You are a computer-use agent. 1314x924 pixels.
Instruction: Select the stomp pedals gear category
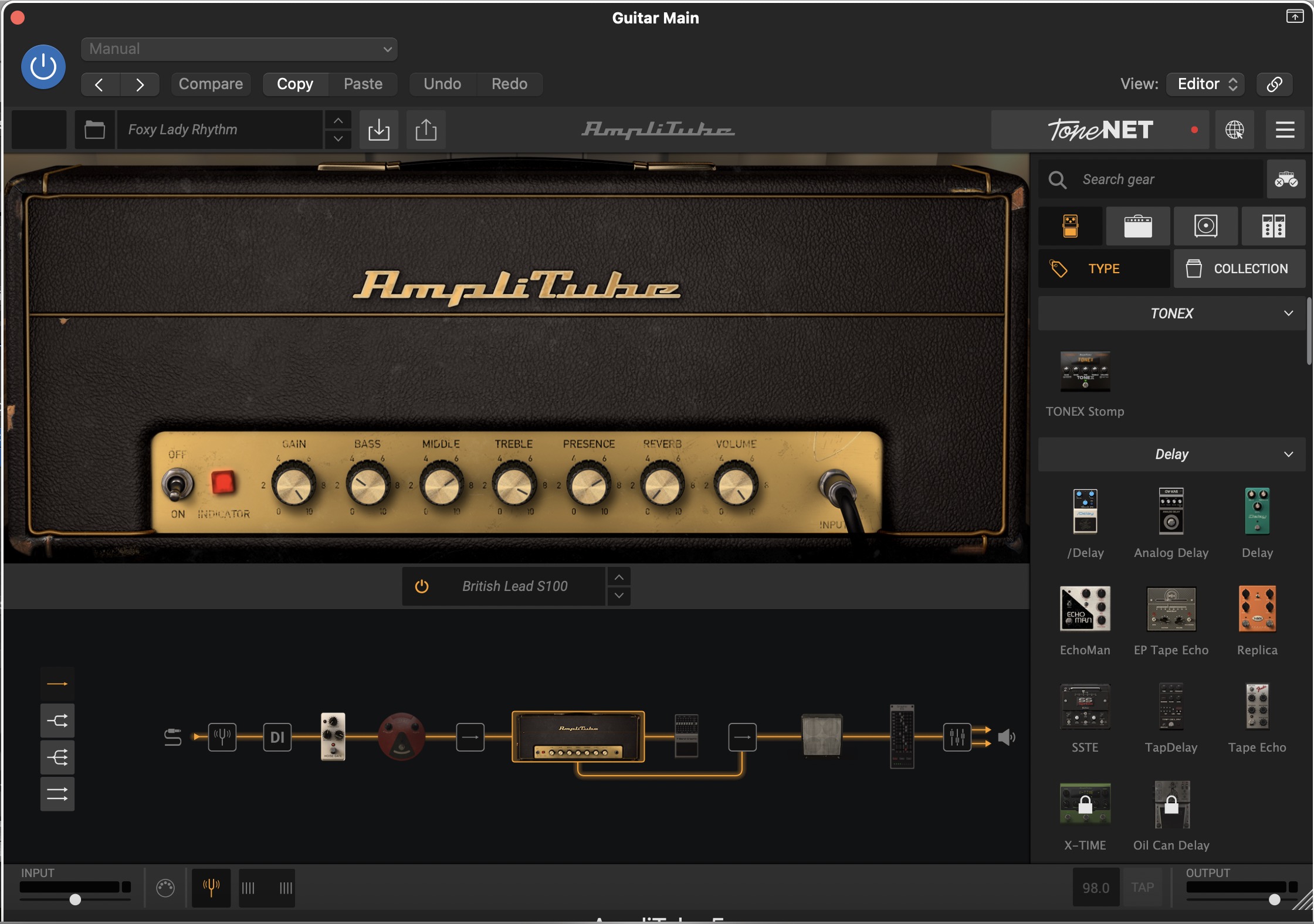[x=1070, y=226]
